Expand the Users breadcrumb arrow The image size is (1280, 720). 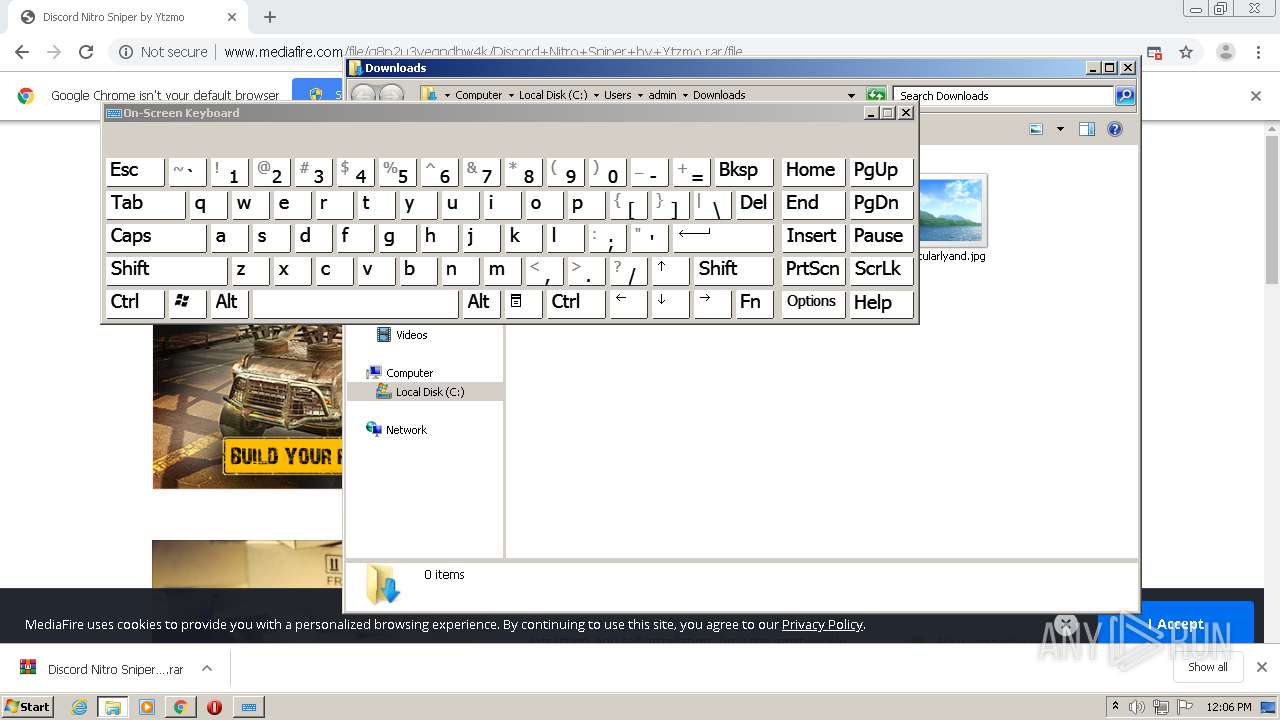pyautogui.click(x=640, y=95)
